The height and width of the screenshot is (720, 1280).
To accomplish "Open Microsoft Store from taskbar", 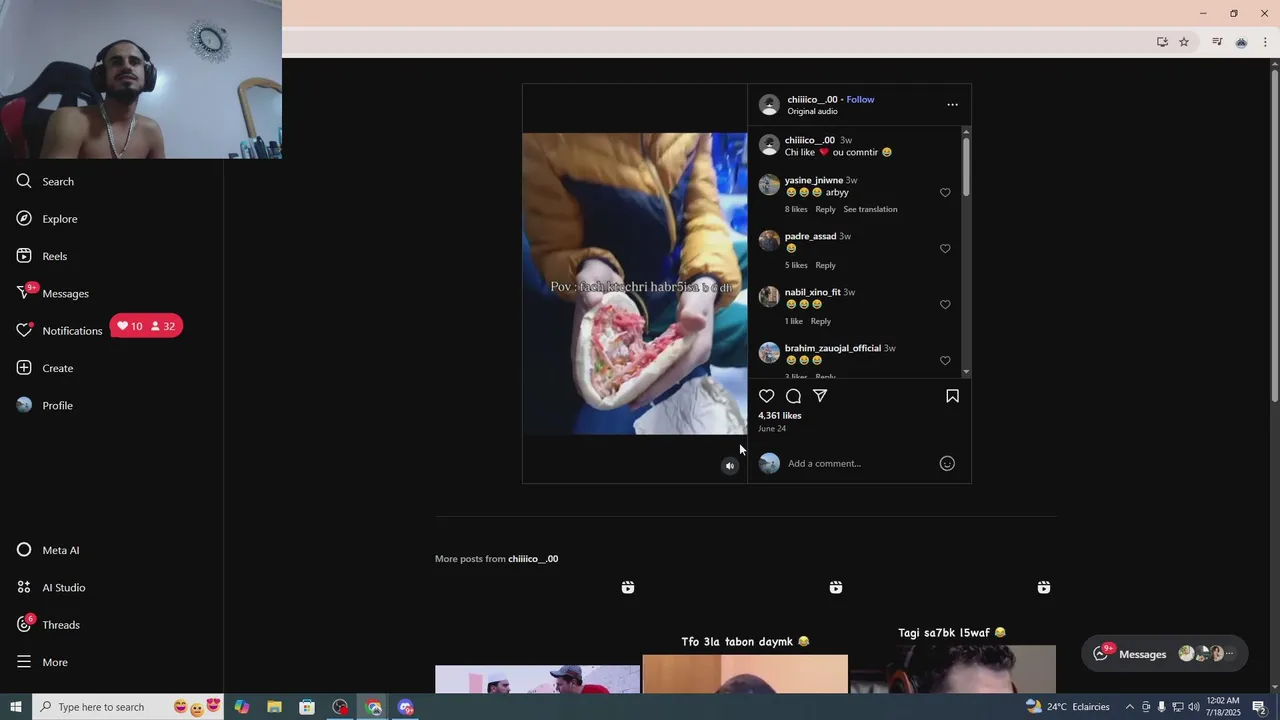I will pos(307,707).
